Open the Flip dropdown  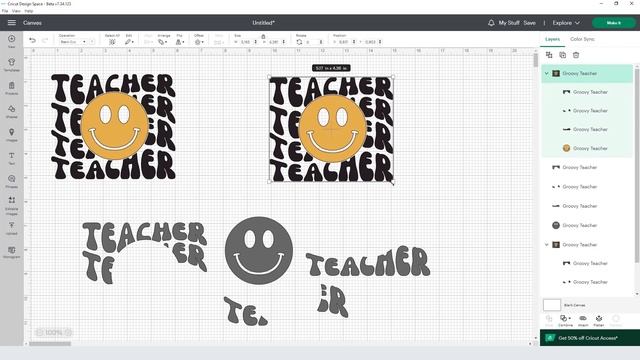pos(180,40)
